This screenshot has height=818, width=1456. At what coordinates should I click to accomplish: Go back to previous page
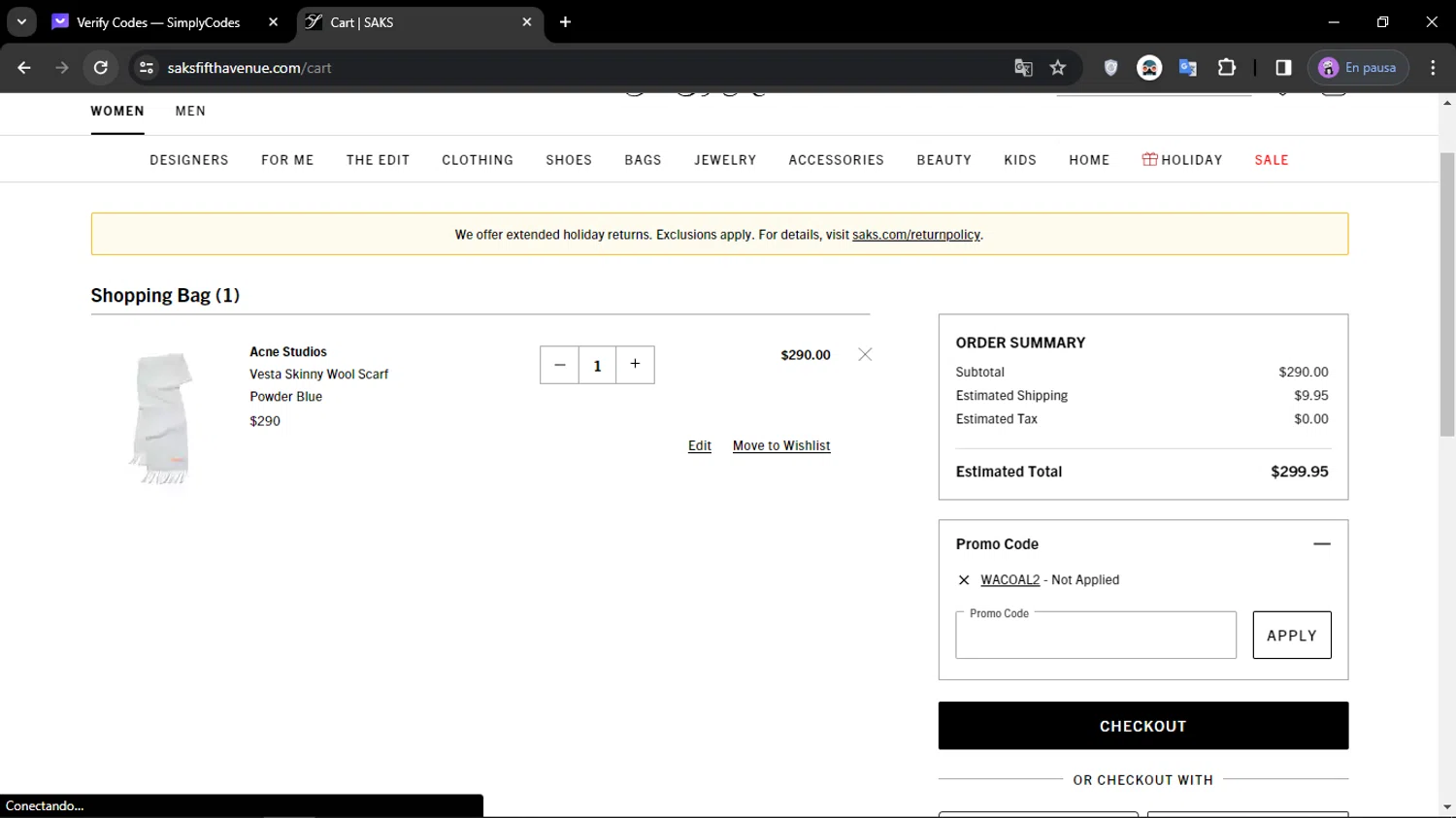click(24, 67)
